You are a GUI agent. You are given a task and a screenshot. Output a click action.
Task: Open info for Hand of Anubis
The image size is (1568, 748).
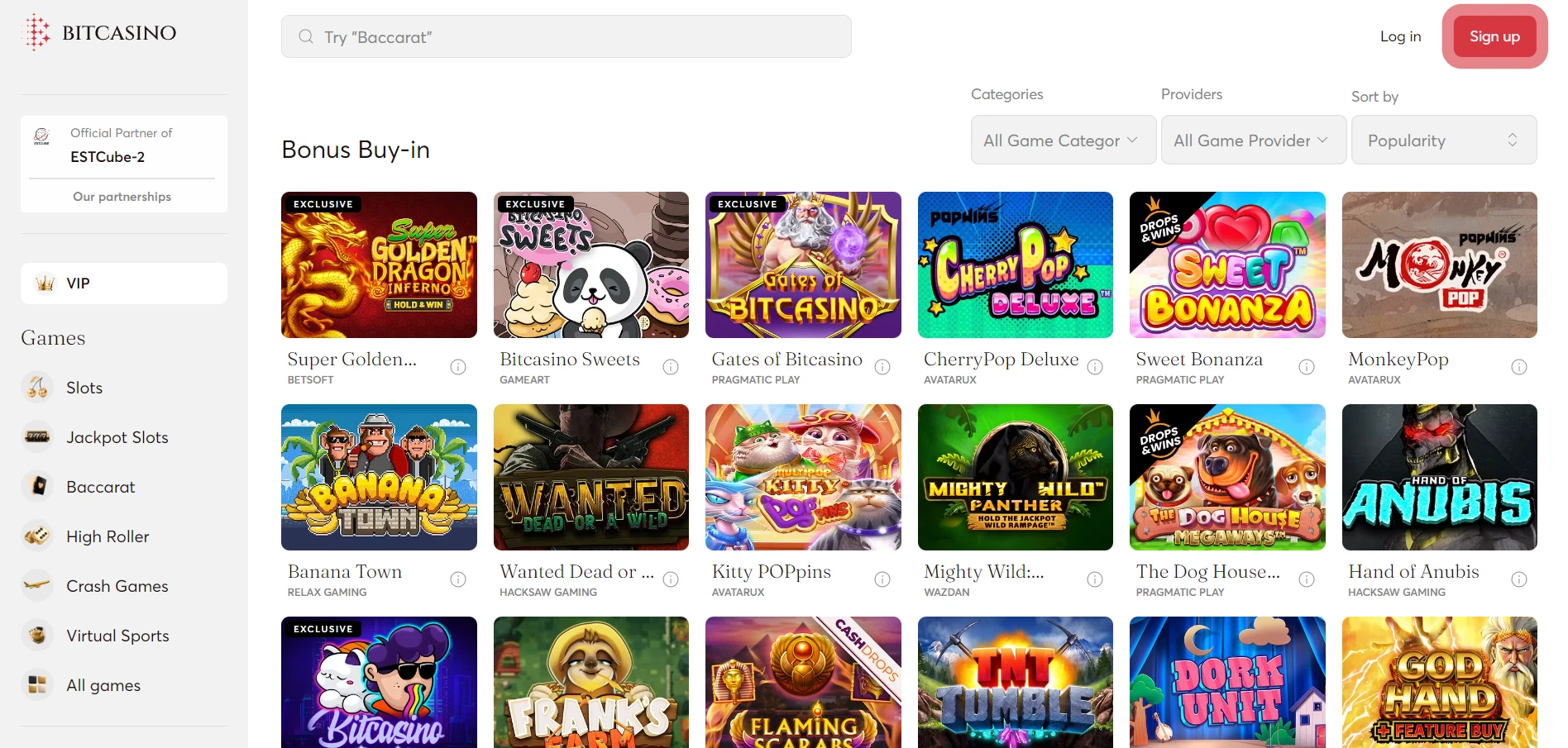click(1519, 579)
